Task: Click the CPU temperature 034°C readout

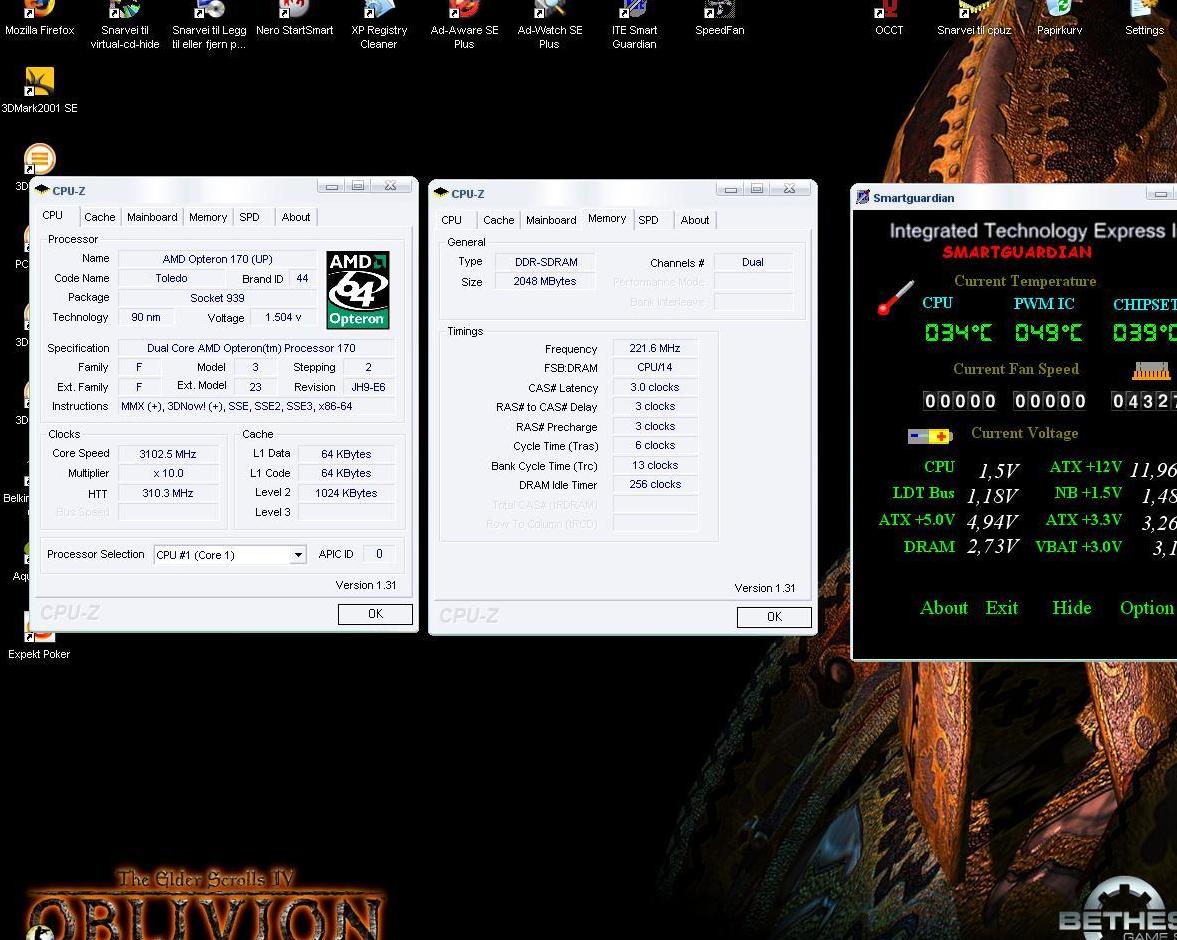Action: click(958, 332)
